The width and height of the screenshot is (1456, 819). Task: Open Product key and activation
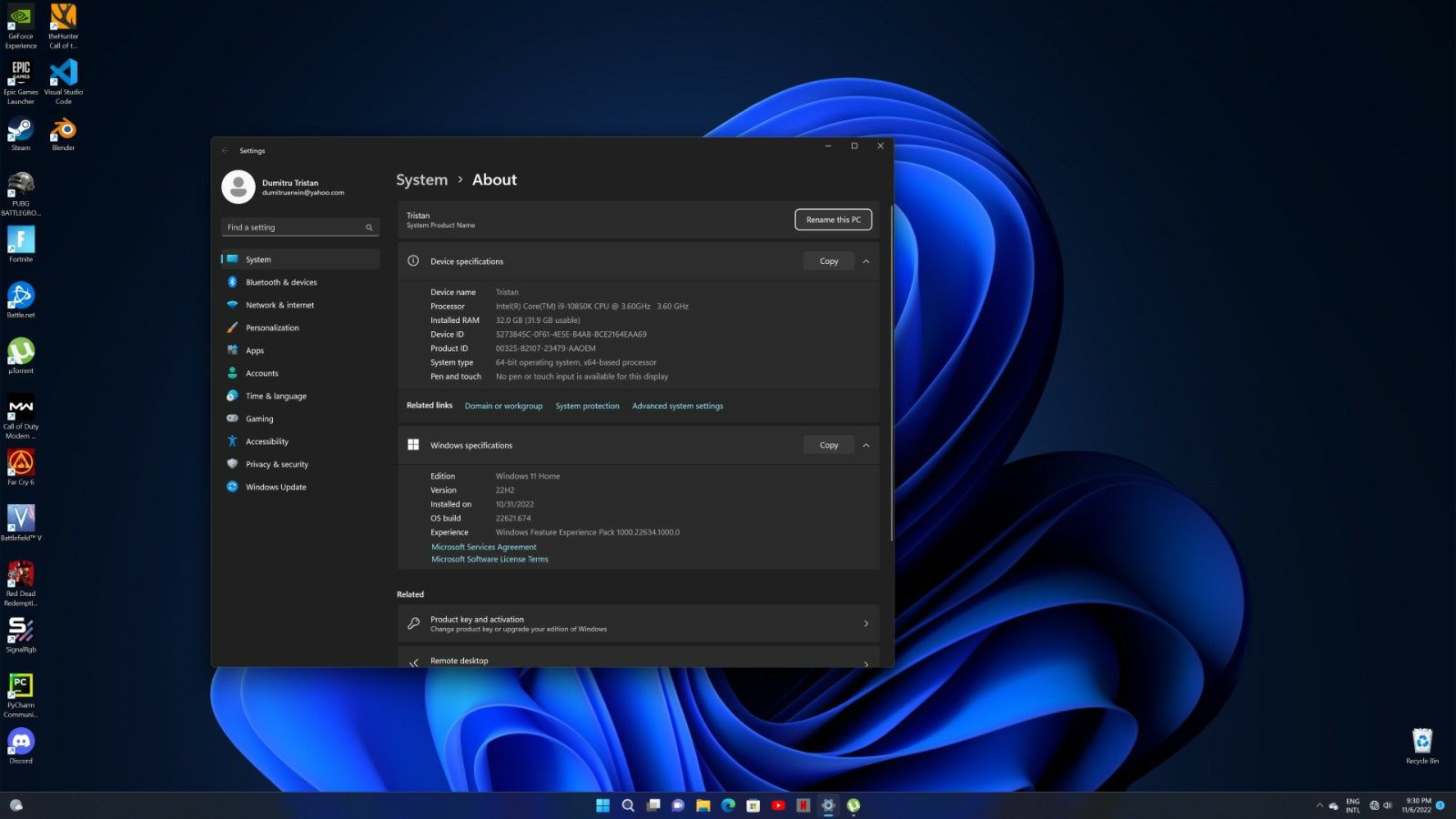tap(638, 623)
